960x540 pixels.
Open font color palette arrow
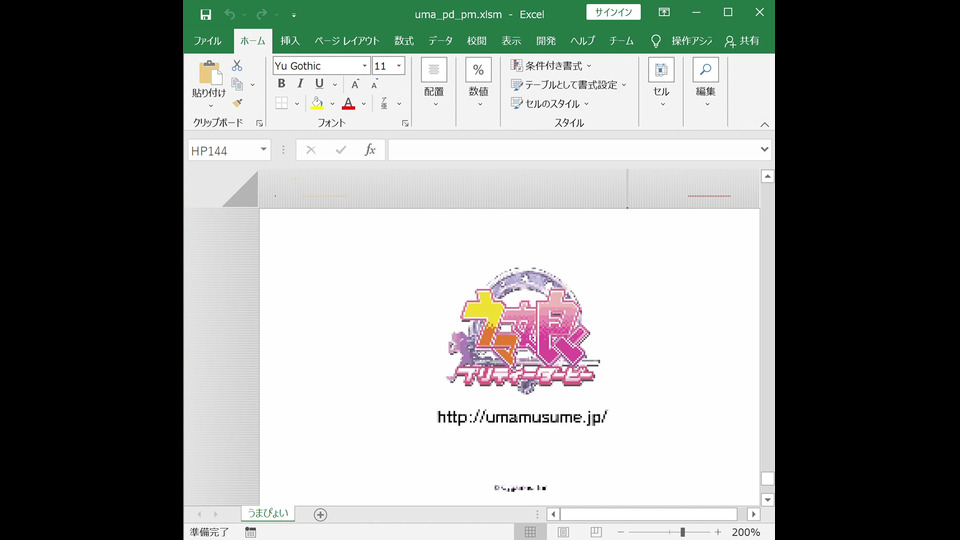(x=364, y=103)
